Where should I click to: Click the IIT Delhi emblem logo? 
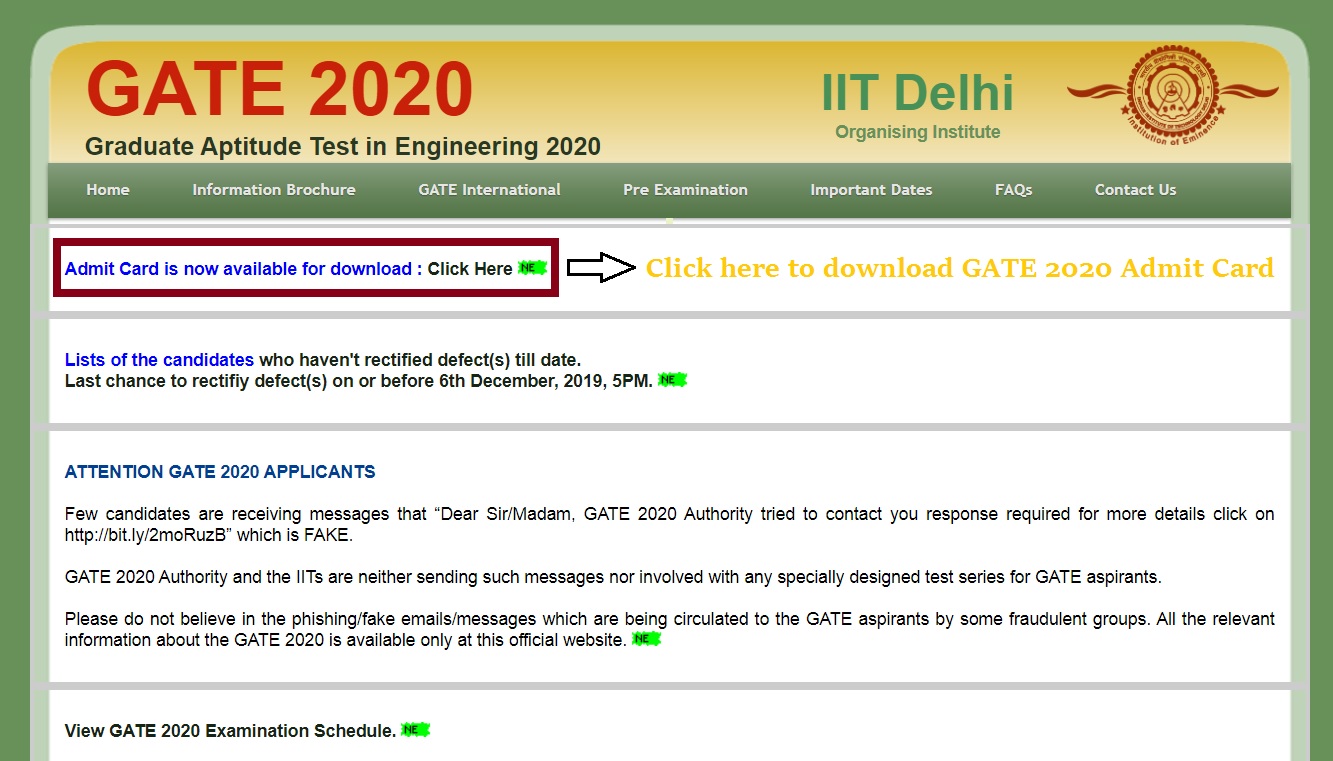click(x=1171, y=94)
